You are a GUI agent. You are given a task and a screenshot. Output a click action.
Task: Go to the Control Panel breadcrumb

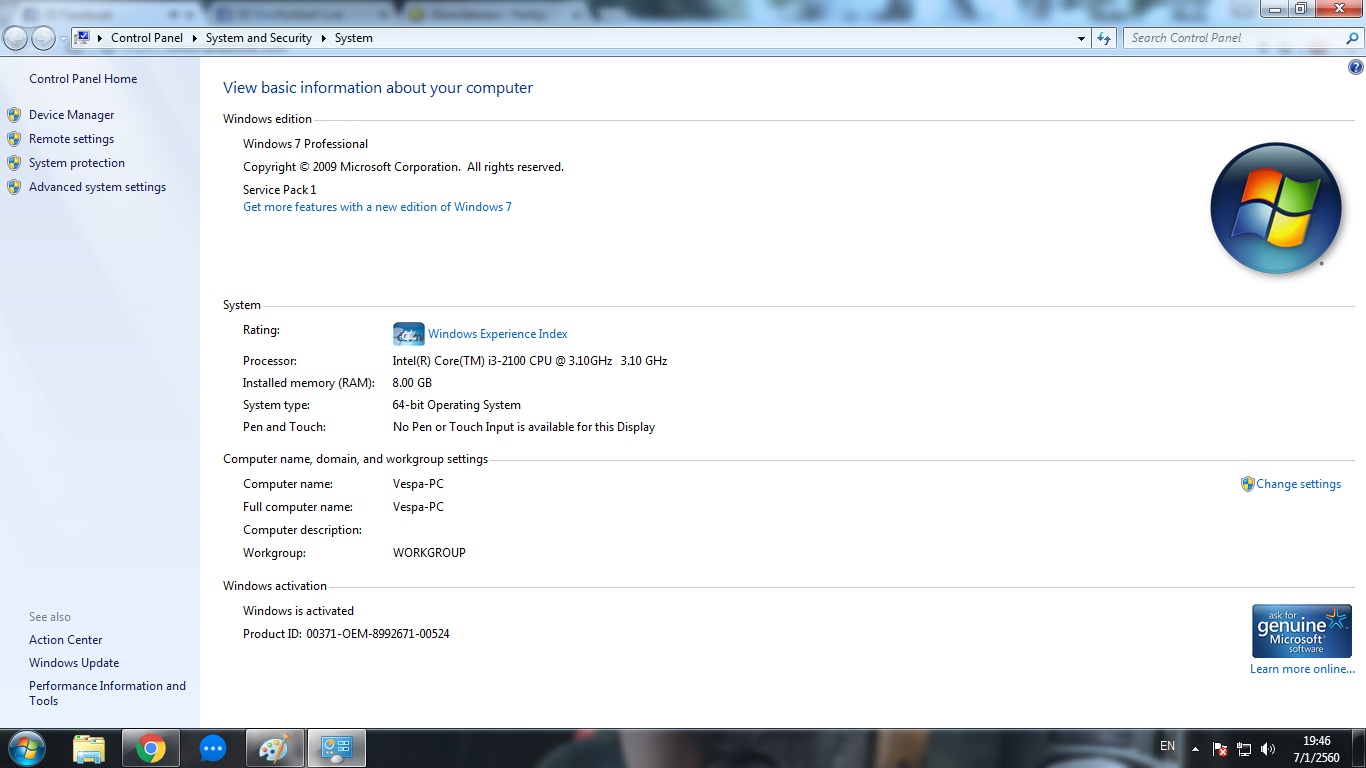point(147,38)
